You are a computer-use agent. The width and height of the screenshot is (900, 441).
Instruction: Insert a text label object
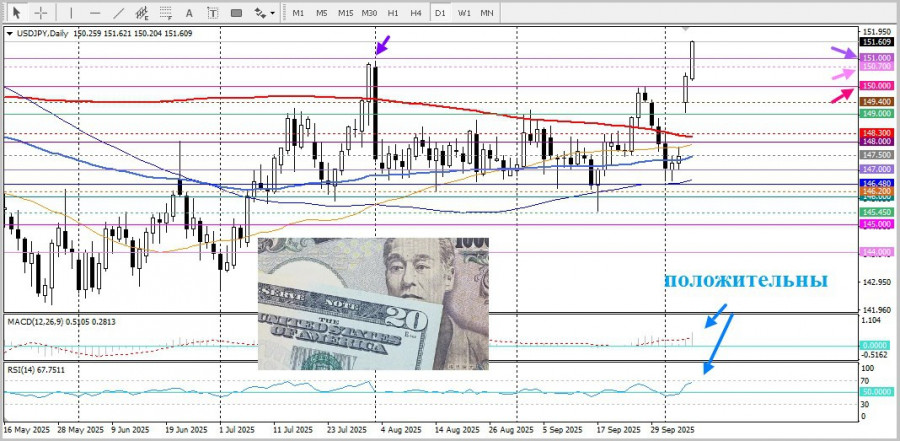coord(214,13)
